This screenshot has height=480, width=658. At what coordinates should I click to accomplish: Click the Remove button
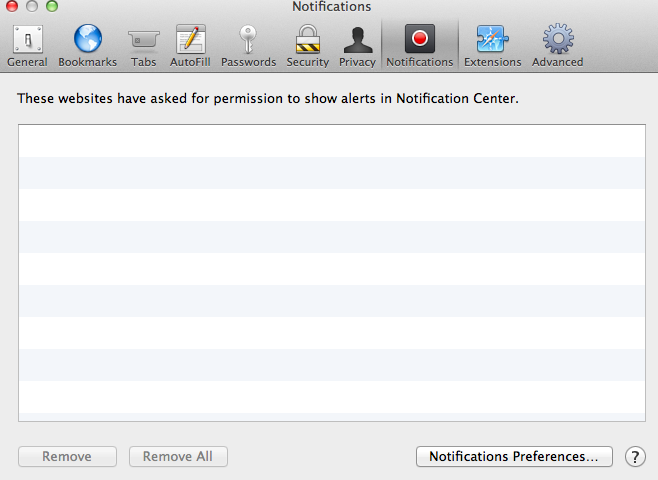tap(67, 456)
